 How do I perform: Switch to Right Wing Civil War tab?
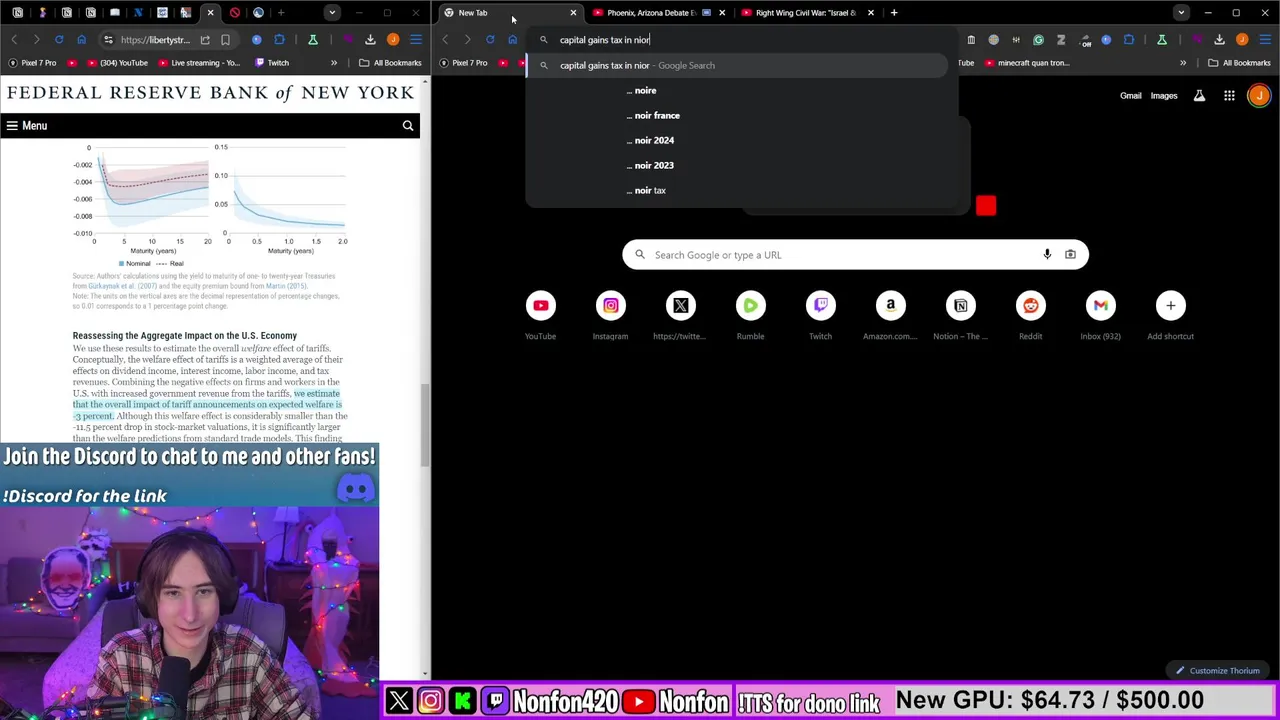tap(806, 13)
